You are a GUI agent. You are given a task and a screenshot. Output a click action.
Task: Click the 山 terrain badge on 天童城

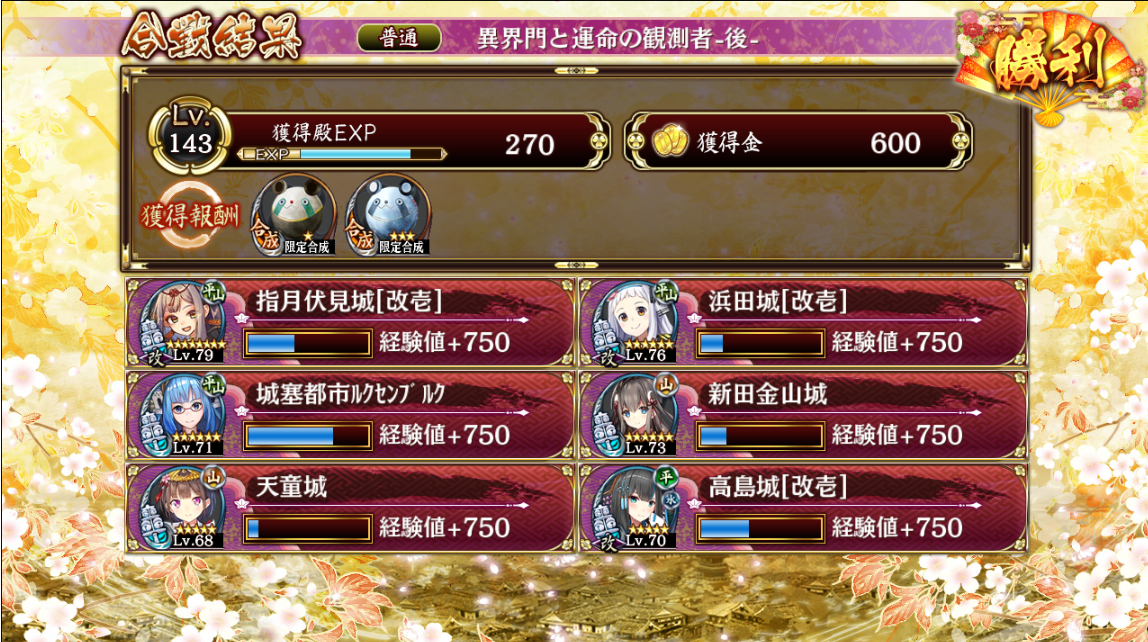pyautogui.click(x=213, y=478)
